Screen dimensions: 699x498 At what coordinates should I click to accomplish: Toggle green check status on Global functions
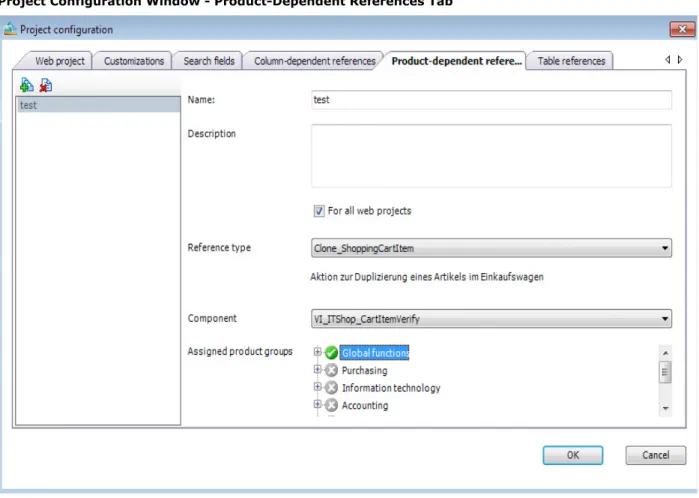coord(331,353)
